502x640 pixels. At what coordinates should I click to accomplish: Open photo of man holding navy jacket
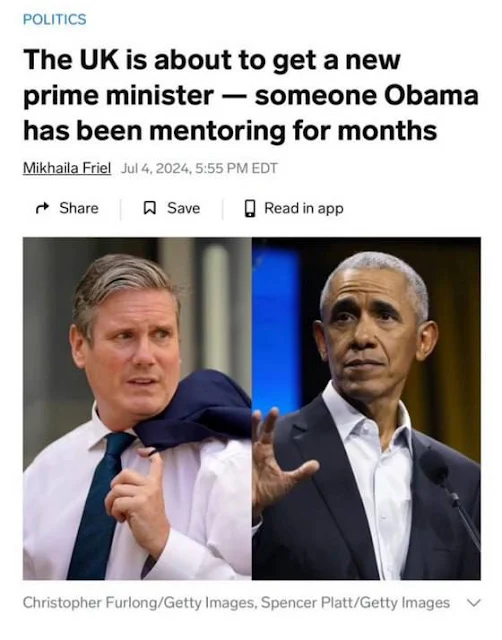pyautogui.click(x=137, y=408)
